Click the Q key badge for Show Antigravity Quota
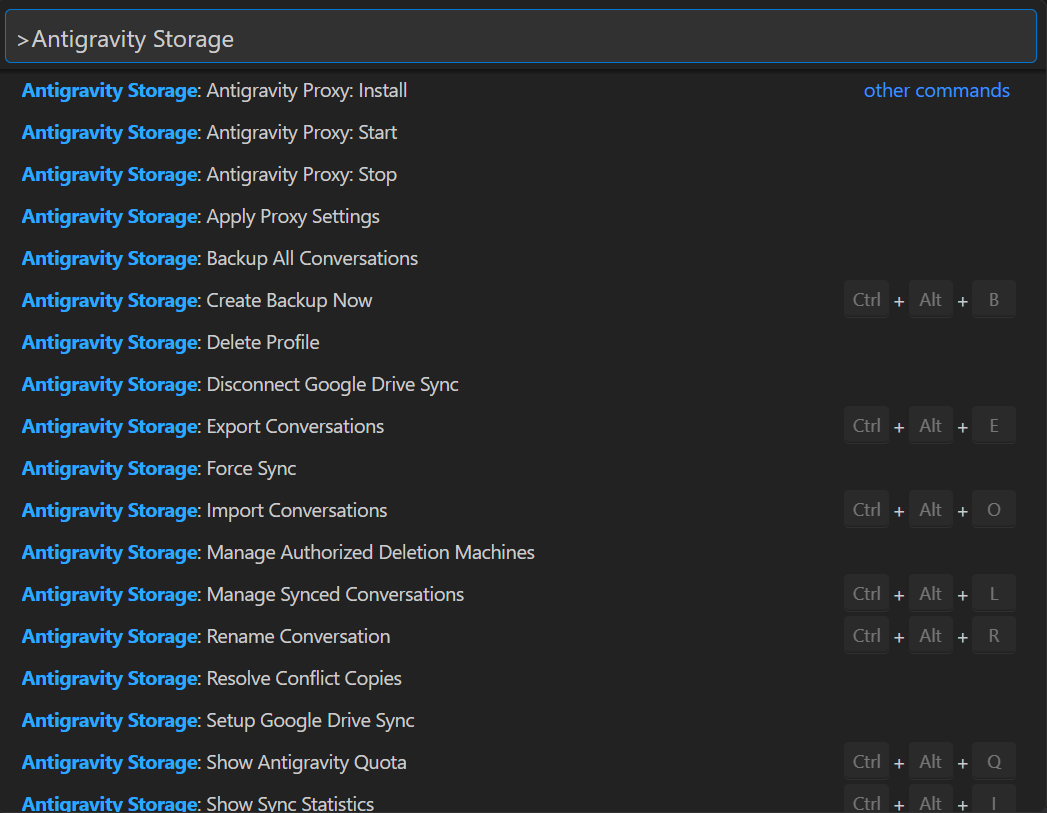Viewport: 1047px width, 813px height. (x=994, y=762)
